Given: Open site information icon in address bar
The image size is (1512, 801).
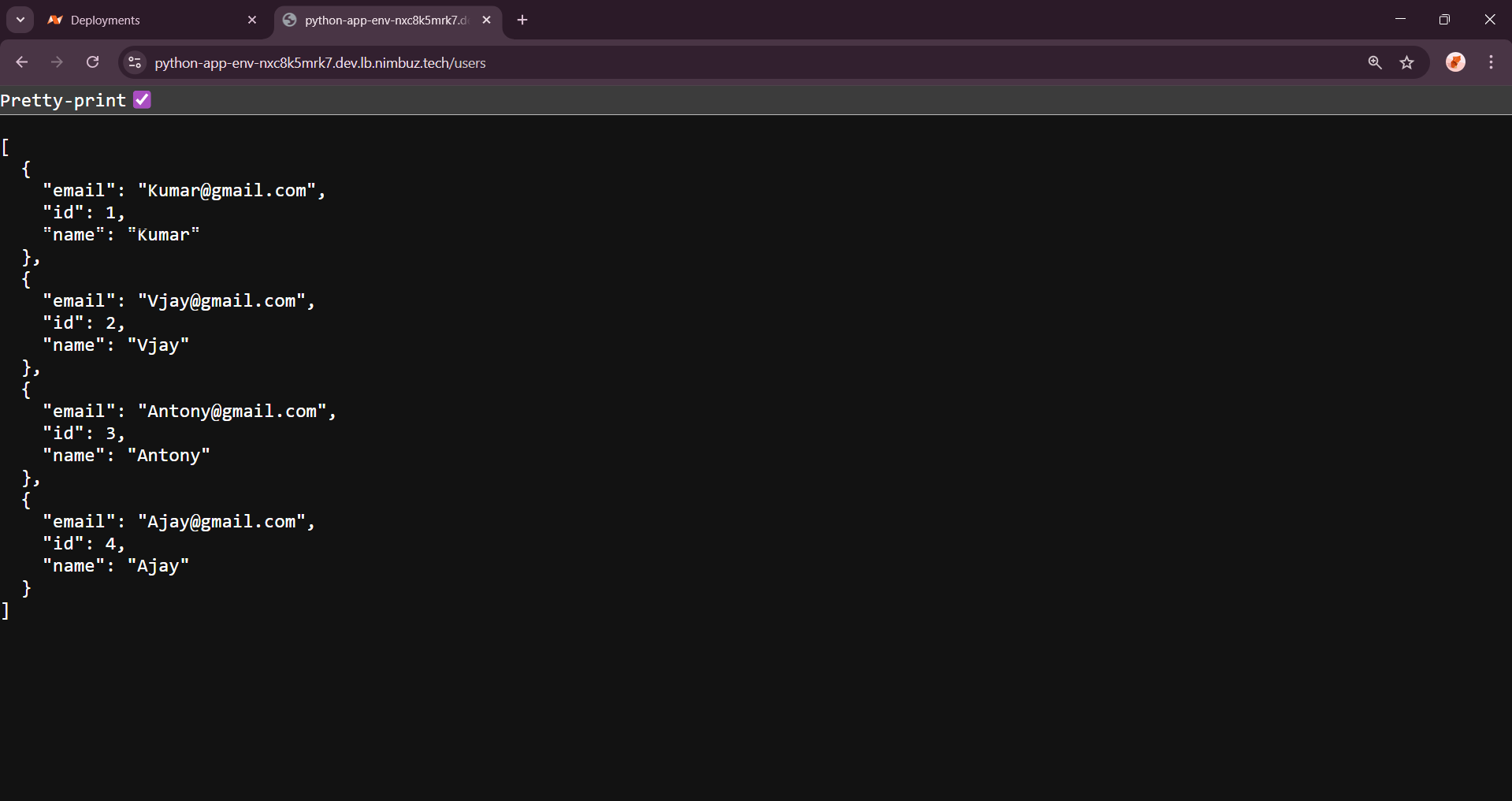Looking at the screenshot, I should click(135, 62).
